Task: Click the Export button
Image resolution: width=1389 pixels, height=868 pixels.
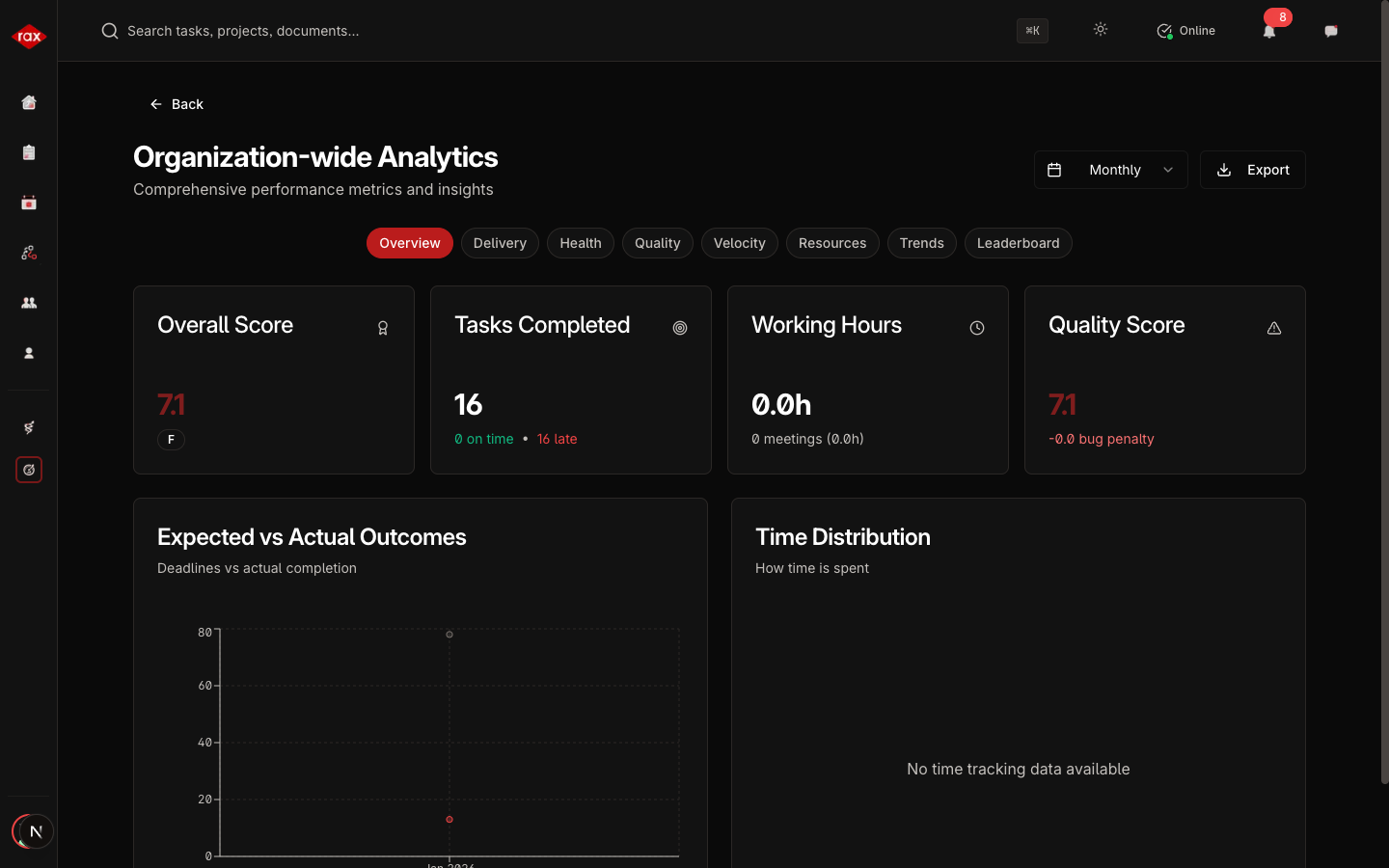Action: tap(1252, 170)
